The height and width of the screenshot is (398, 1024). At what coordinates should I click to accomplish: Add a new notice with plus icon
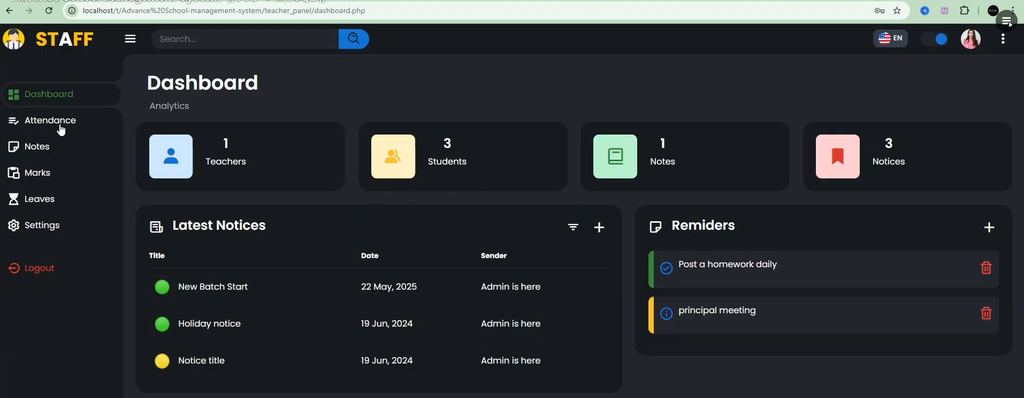click(599, 227)
